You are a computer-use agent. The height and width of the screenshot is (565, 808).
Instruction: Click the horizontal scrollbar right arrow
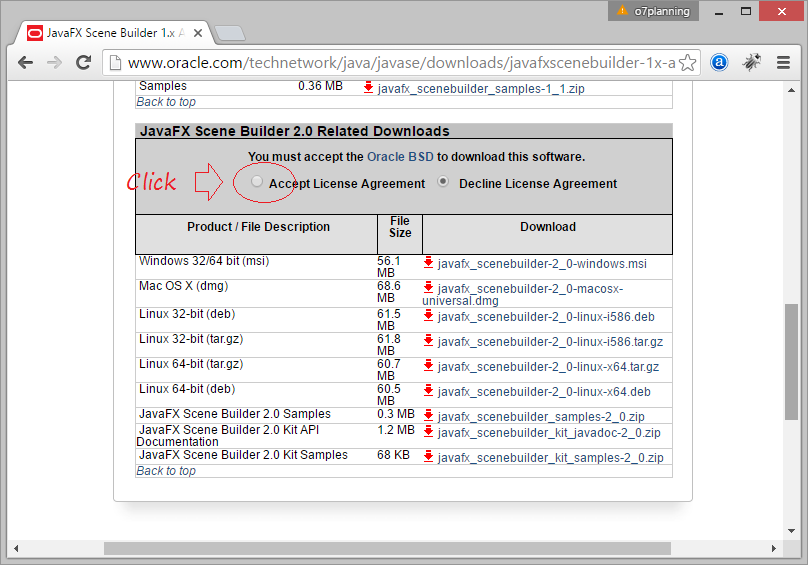[x=773, y=549]
